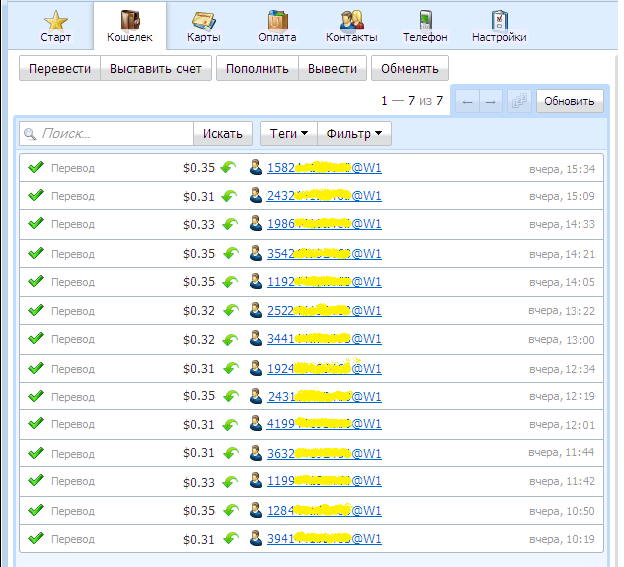This screenshot has height=567, width=624.
Task: Click the Телефон mobile phone icon
Action: pos(425,20)
